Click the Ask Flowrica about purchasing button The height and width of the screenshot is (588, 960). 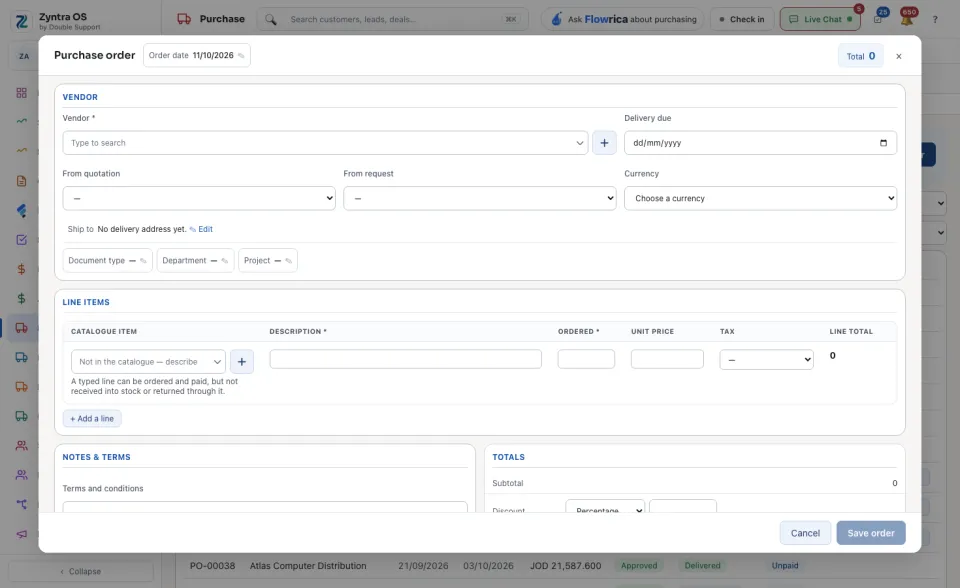(623, 19)
